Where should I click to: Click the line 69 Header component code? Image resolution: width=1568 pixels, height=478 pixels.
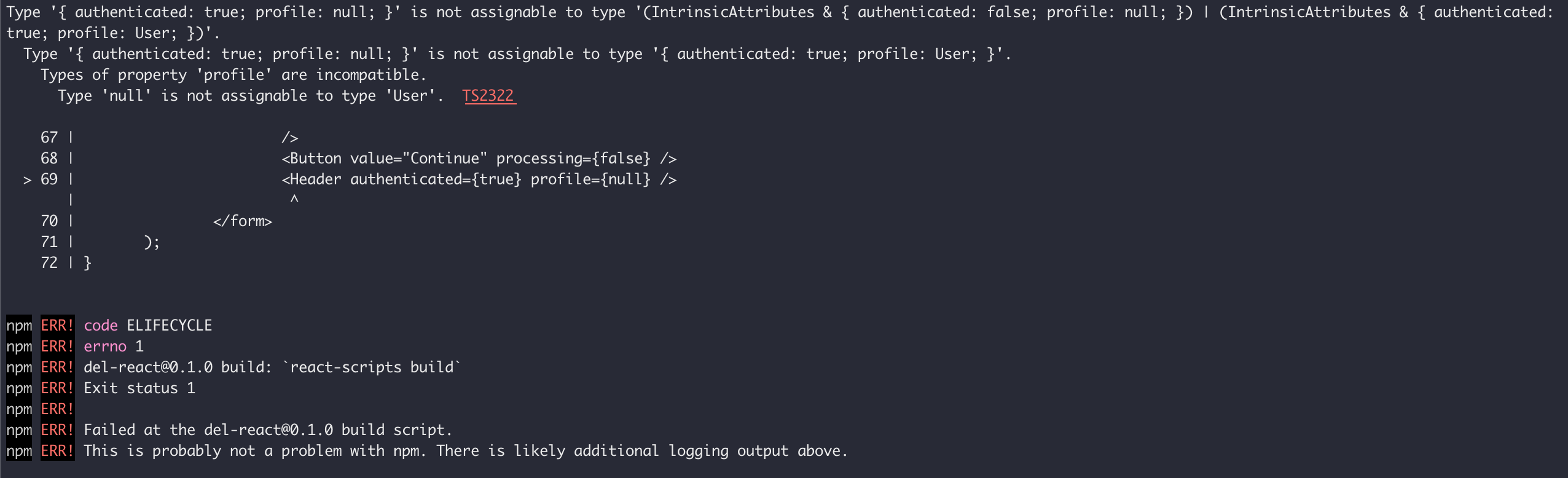point(479,179)
